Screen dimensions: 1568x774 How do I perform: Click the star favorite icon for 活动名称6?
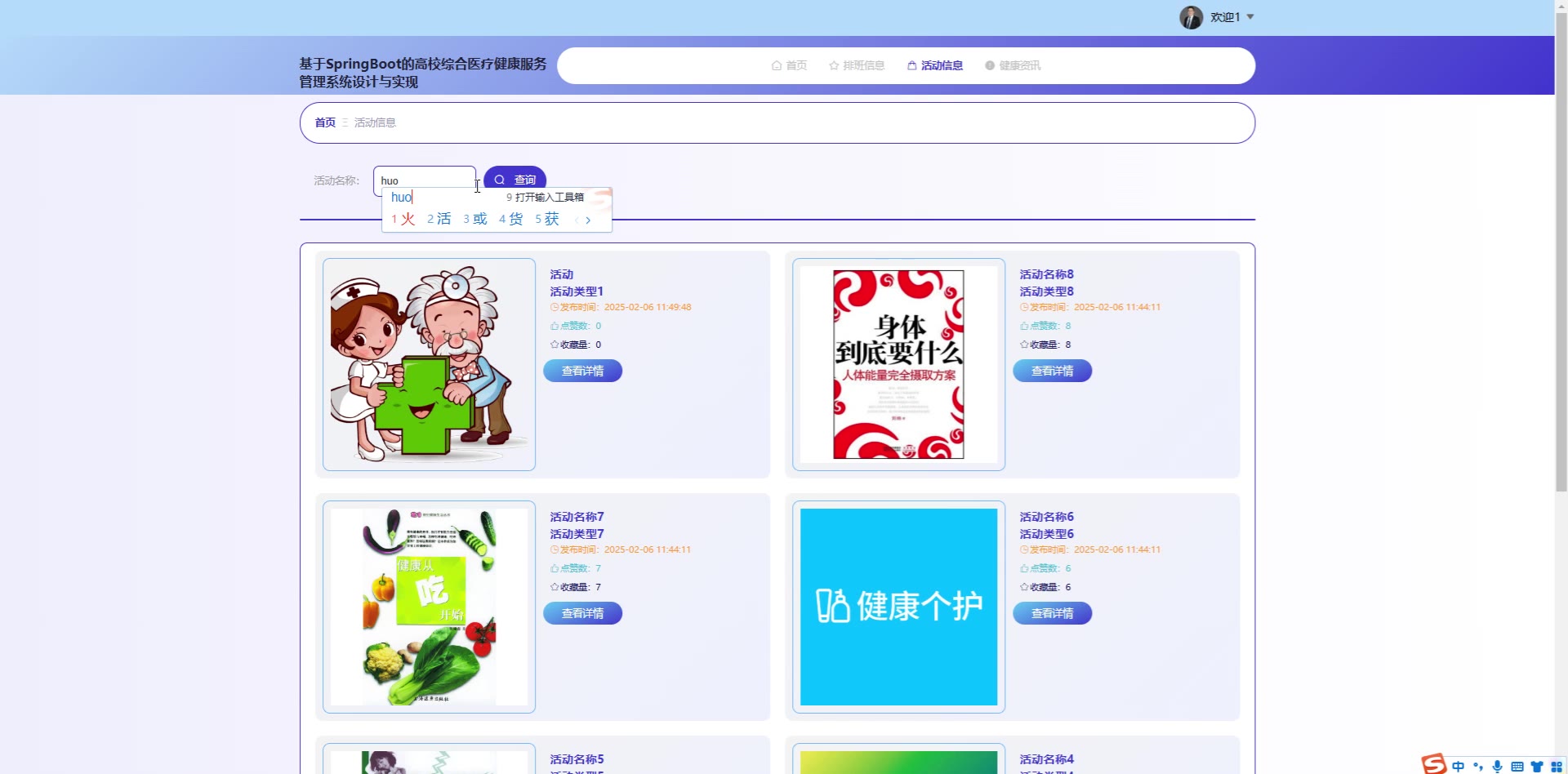tap(1024, 587)
